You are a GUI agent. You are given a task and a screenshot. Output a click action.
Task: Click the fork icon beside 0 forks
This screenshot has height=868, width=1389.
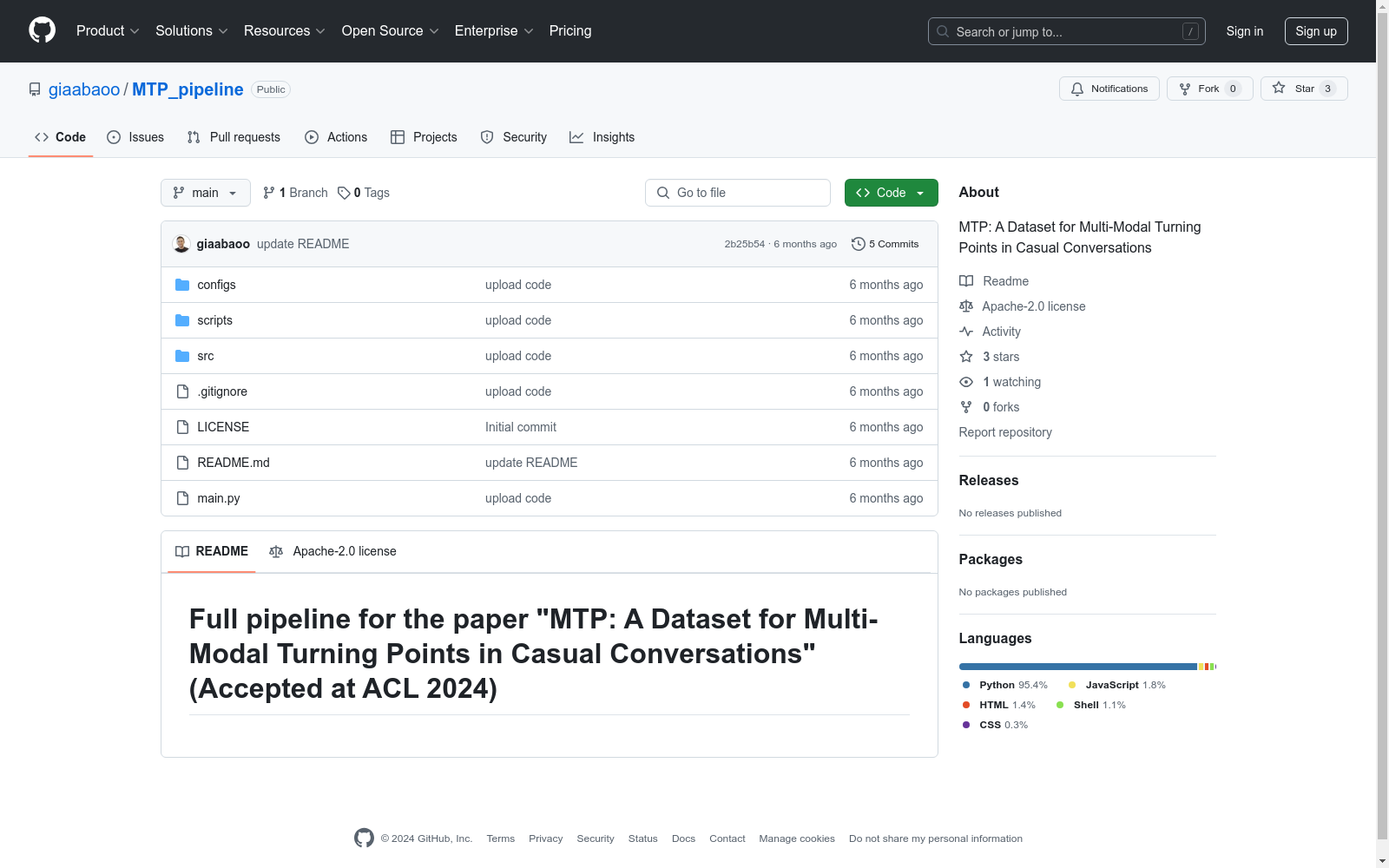[966, 407]
